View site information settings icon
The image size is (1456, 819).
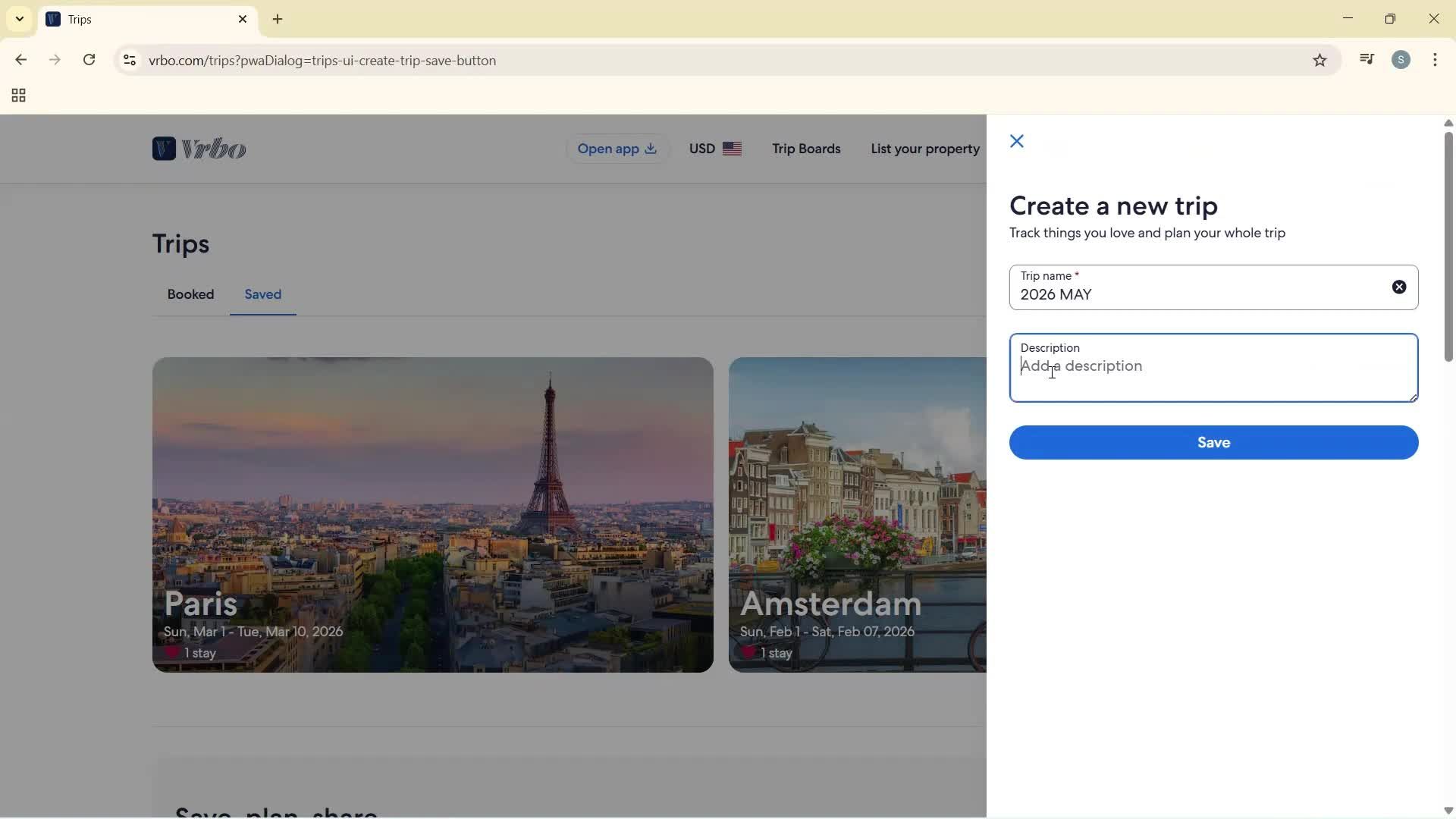click(x=129, y=61)
